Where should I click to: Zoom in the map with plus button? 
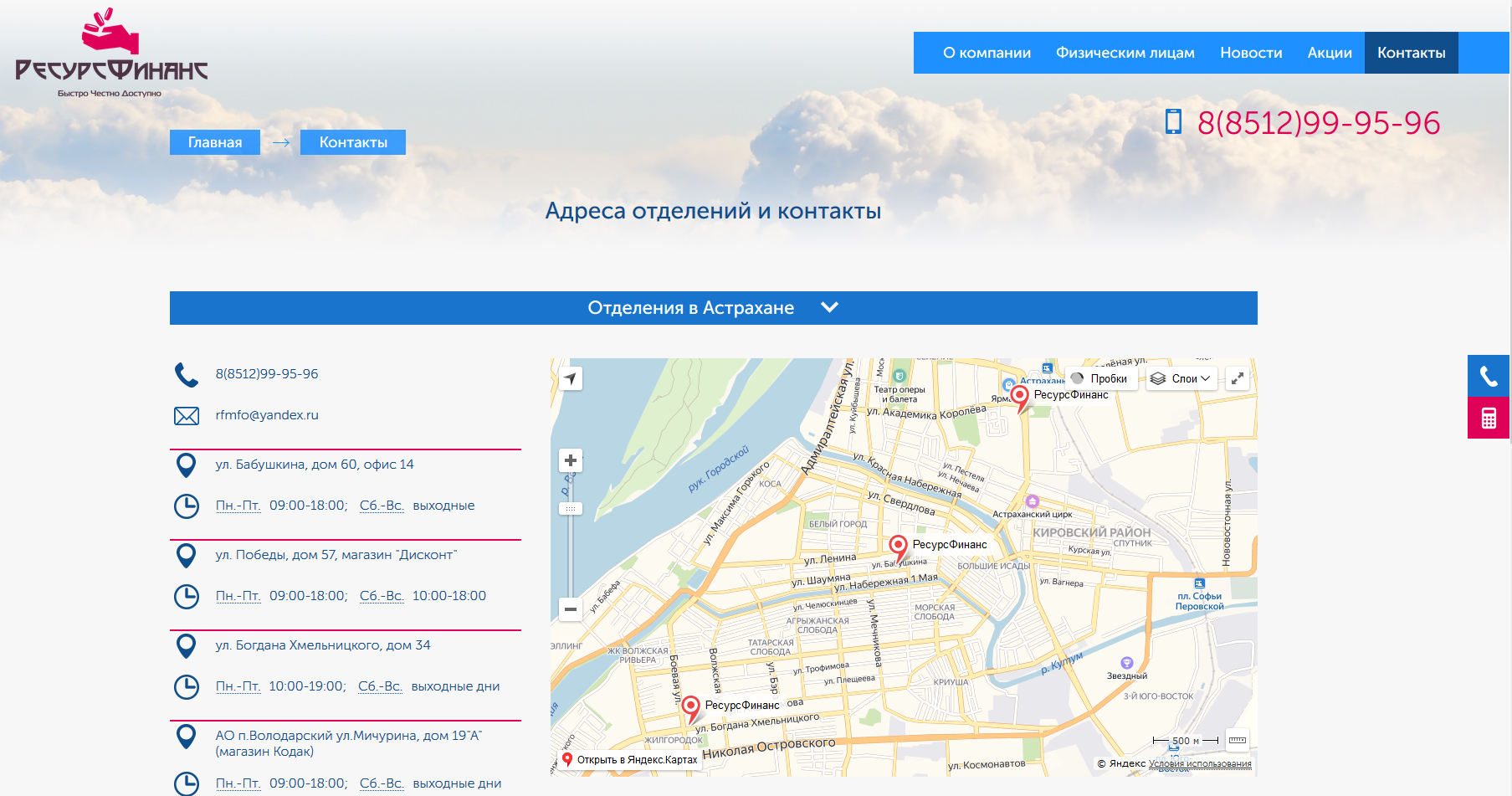pos(571,460)
